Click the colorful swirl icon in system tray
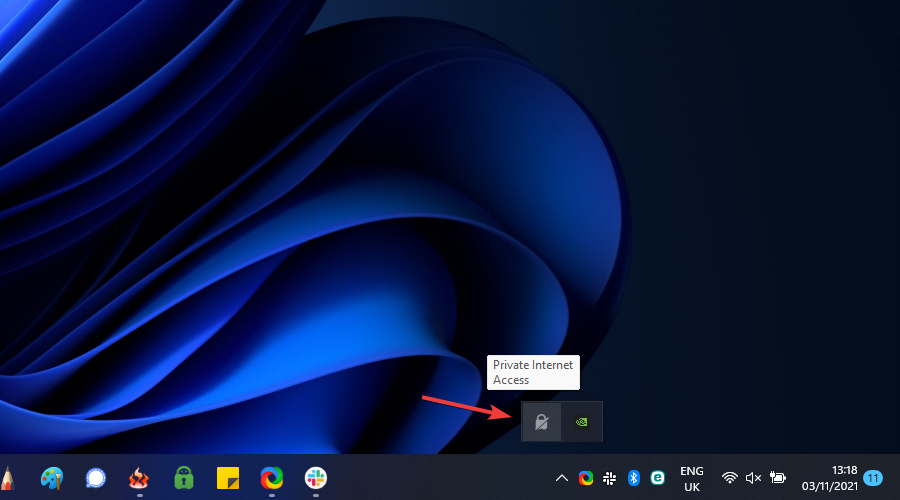Viewport: 900px width, 500px height. click(585, 478)
